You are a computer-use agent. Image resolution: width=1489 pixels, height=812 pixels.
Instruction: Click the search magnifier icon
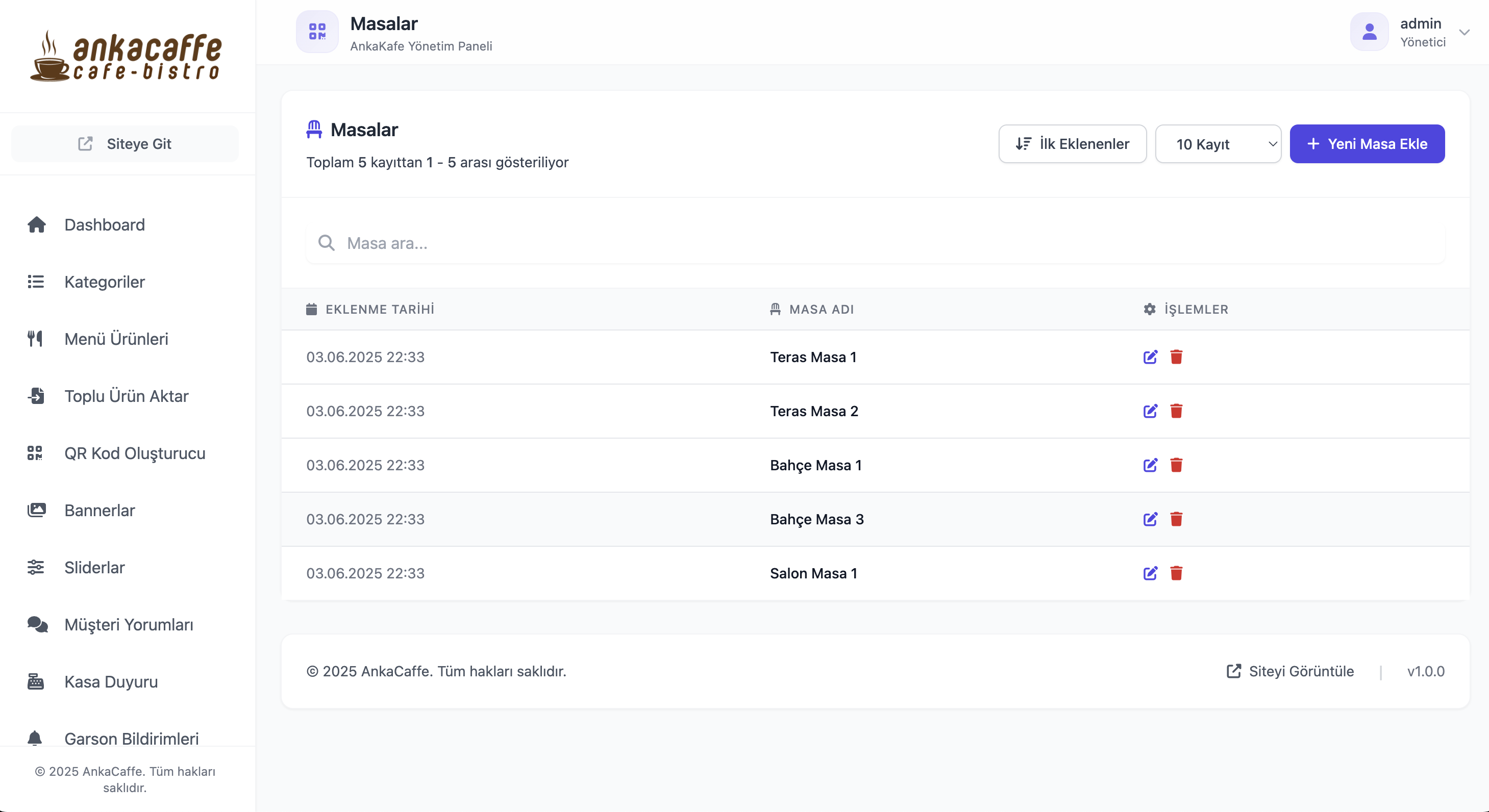(x=327, y=243)
